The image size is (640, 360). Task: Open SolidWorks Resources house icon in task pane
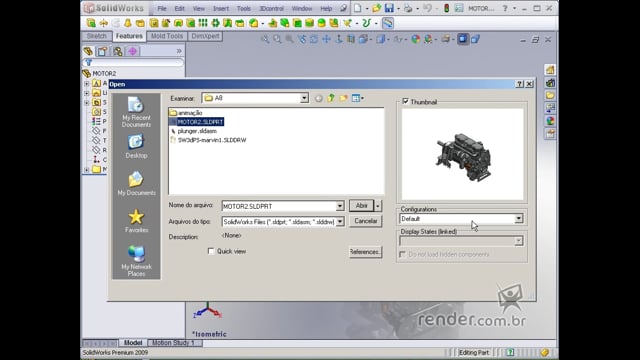[x=550, y=69]
